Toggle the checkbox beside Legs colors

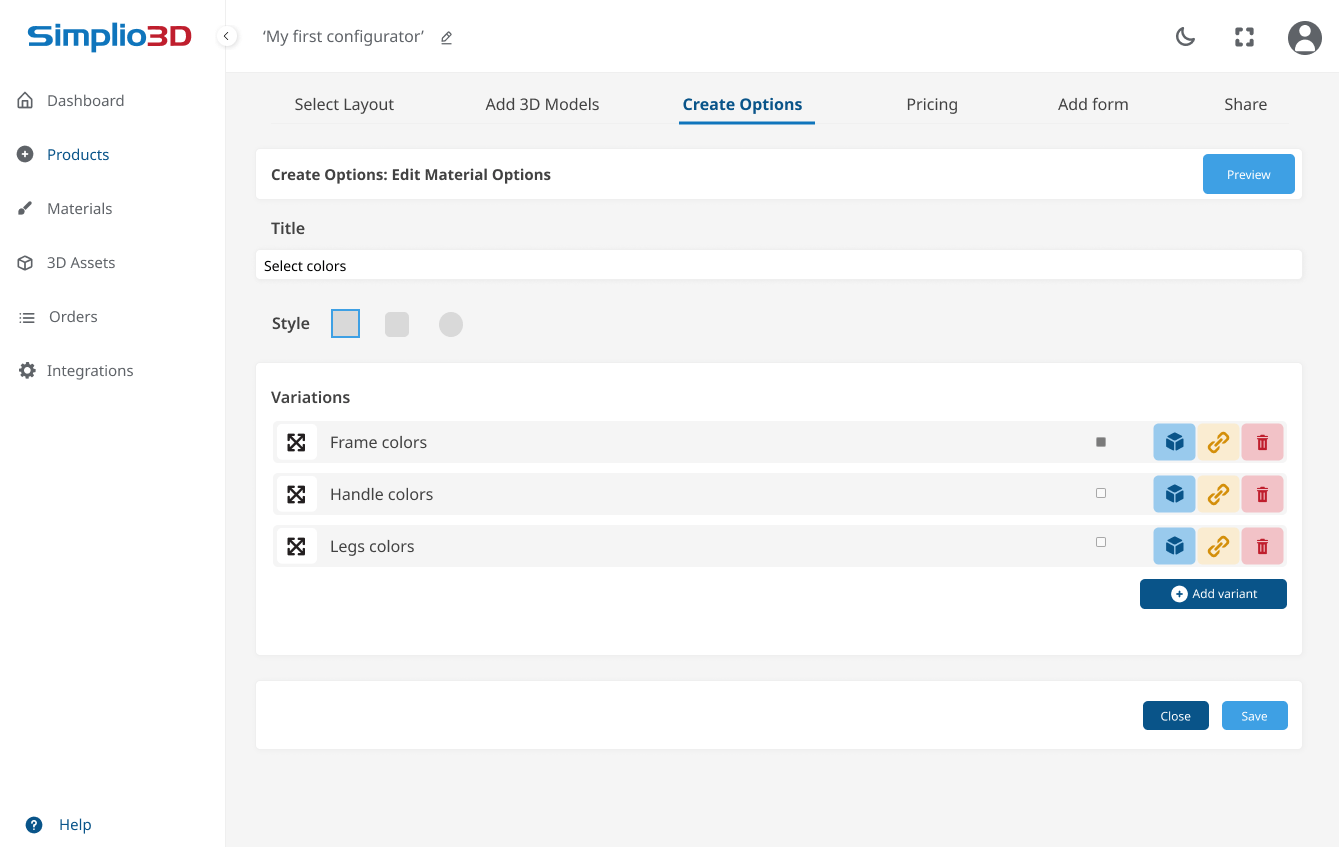tap(1101, 541)
